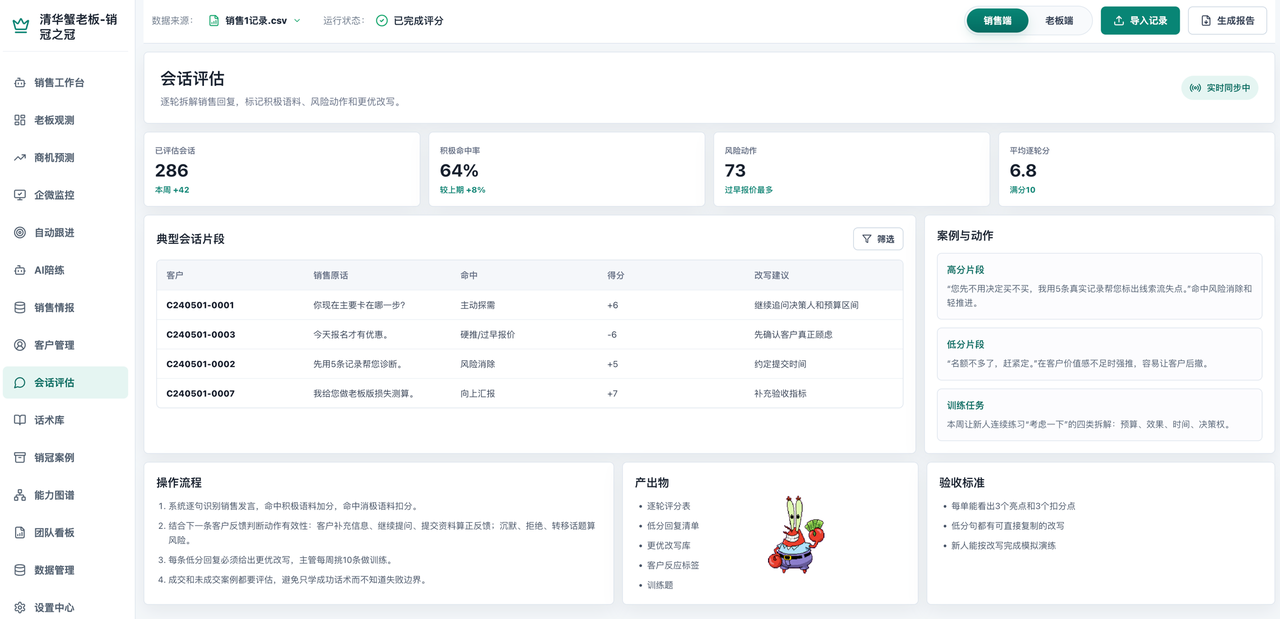Viewport: 1280px width, 619px height.
Task: Open the 低分片段 case card
Action: pos(1099,354)
